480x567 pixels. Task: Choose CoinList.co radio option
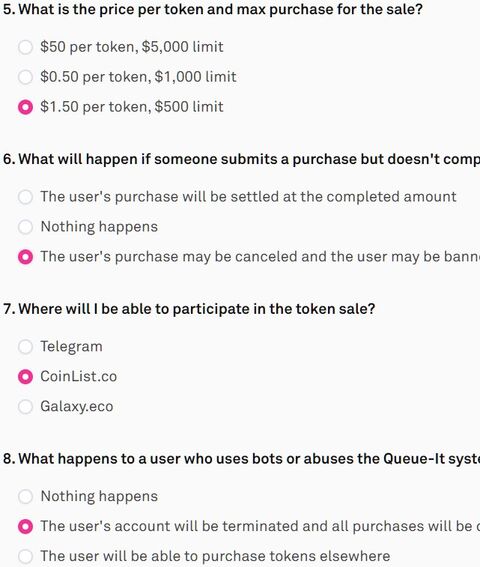[x=25, y=377]
